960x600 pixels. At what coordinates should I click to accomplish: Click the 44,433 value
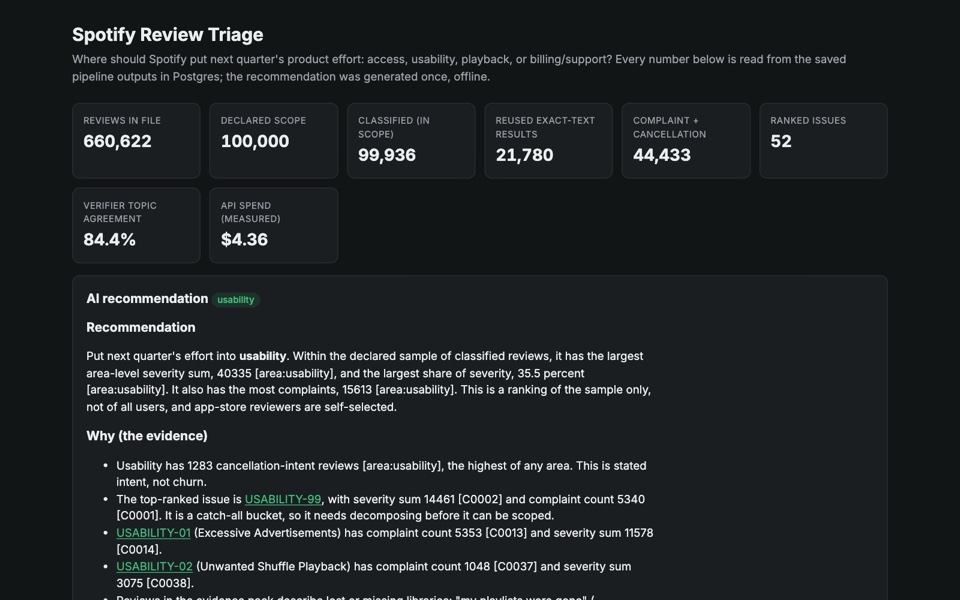point(662,156)
